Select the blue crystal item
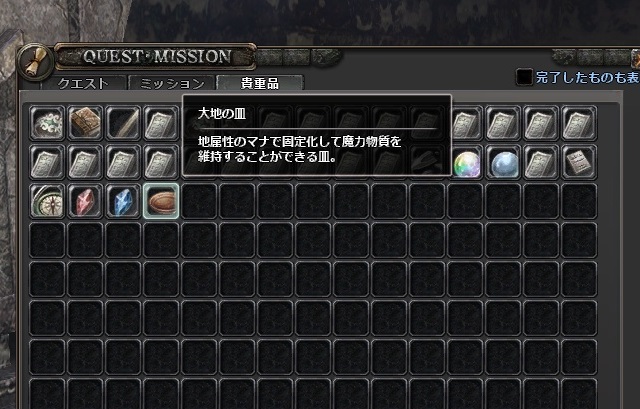 123,201
